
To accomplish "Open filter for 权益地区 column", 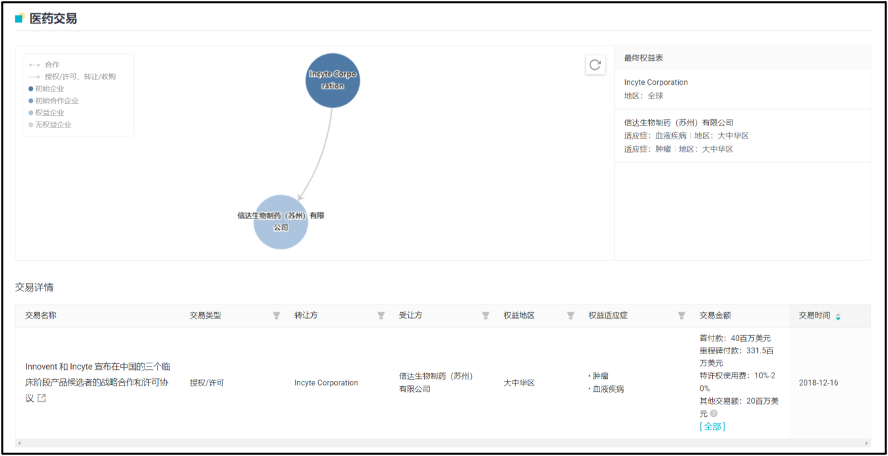I will 570,316.
